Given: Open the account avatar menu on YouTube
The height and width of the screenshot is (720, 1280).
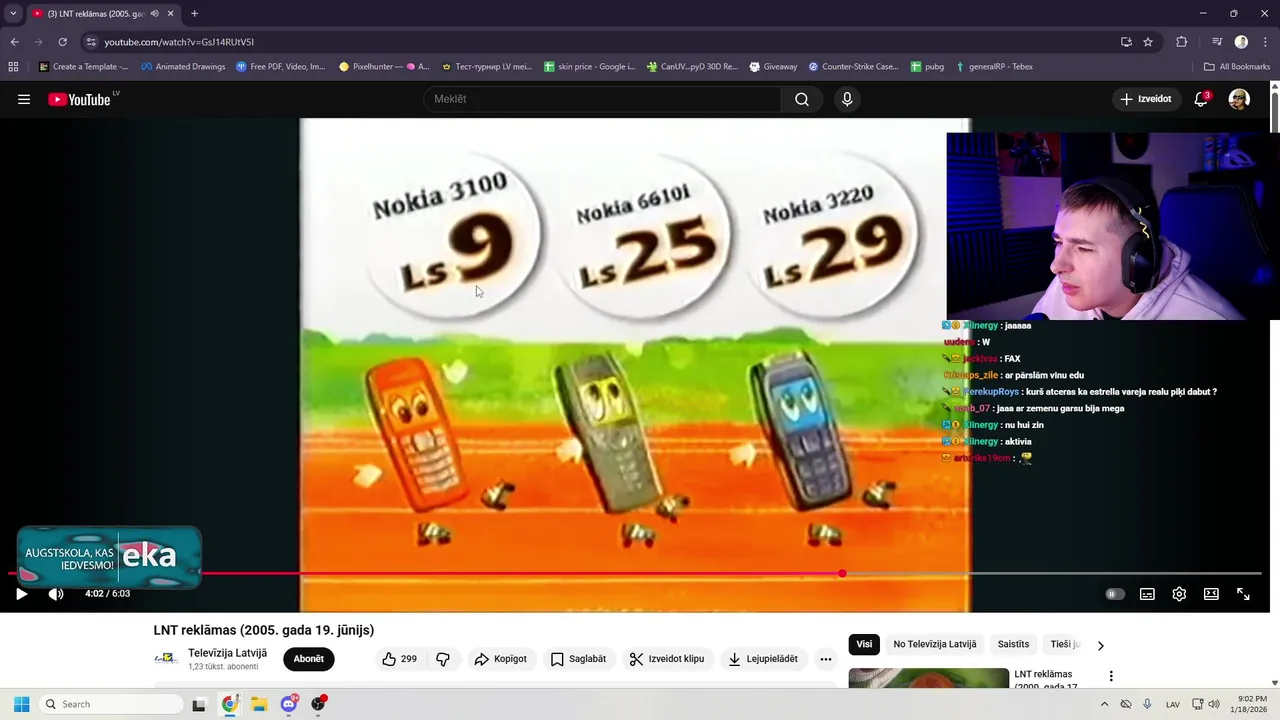Looking at the screenshot, I should tap(1239, 99).
